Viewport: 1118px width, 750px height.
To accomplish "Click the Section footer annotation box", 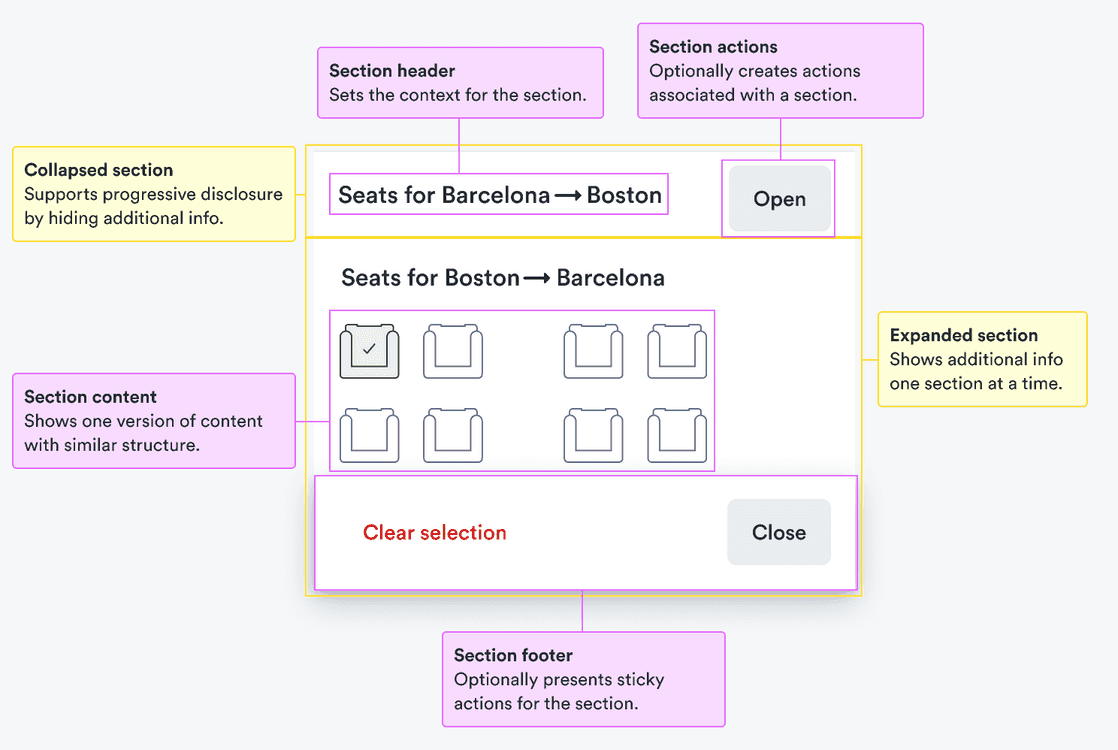I will pyautogui.click(x=583, y=679).
